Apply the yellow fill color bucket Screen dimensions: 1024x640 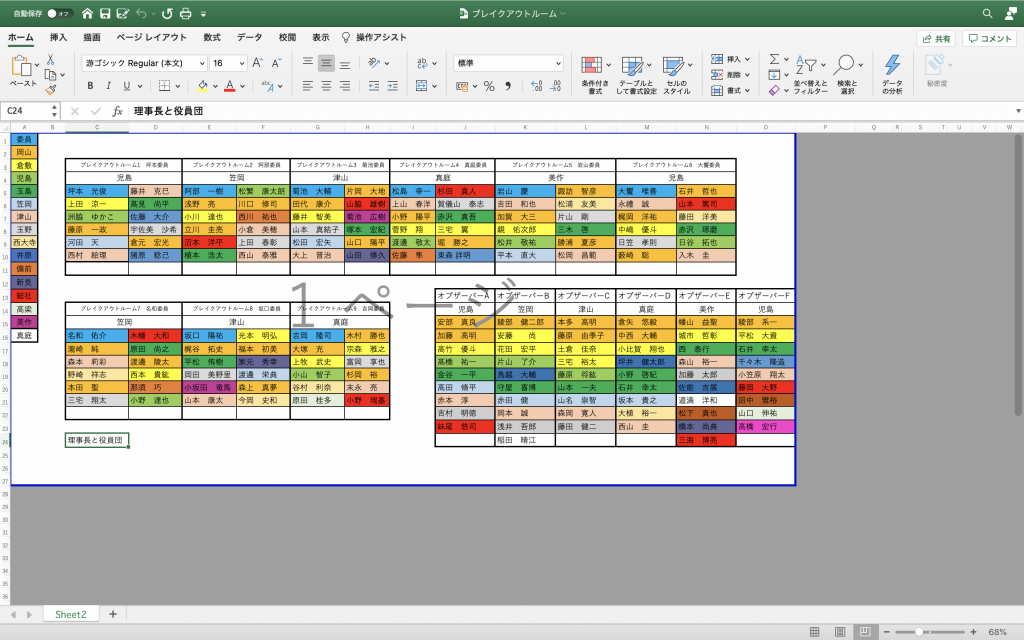pos(202,86)
